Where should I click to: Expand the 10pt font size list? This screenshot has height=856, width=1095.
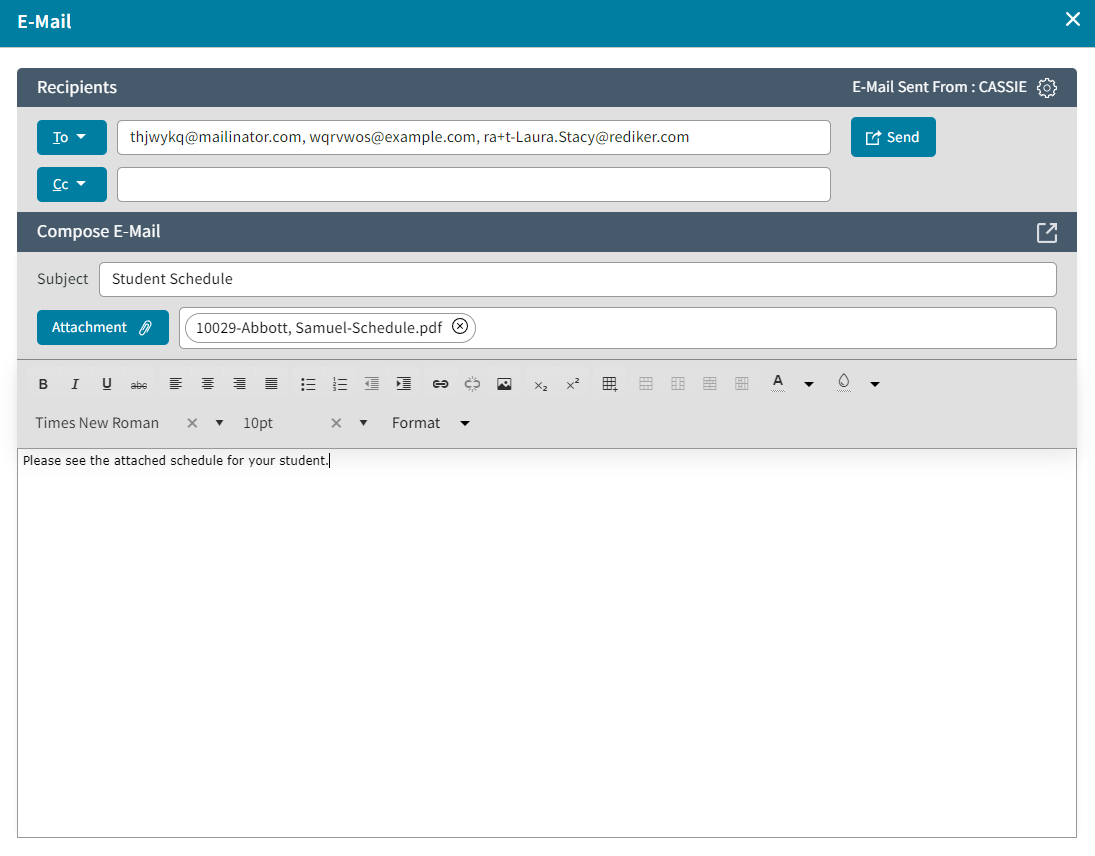tap(363, 423)
